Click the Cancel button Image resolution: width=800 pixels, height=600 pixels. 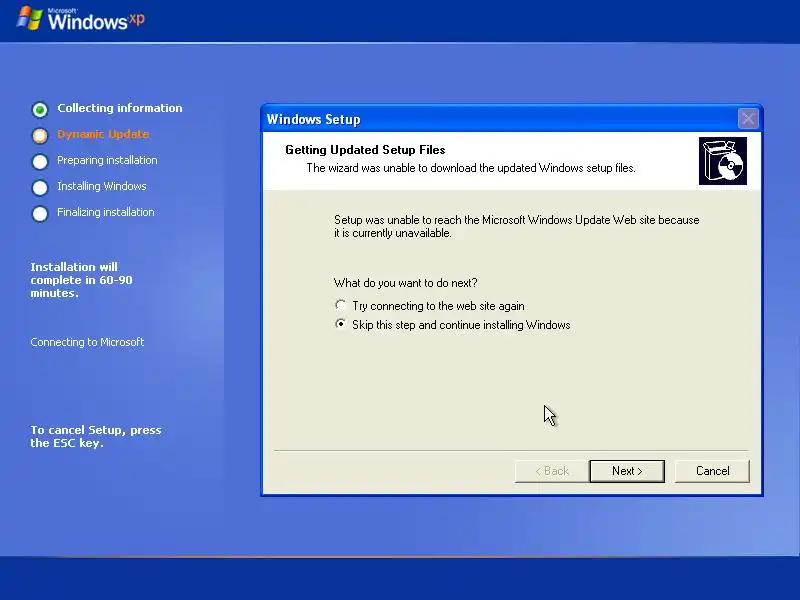coord(712,471)
